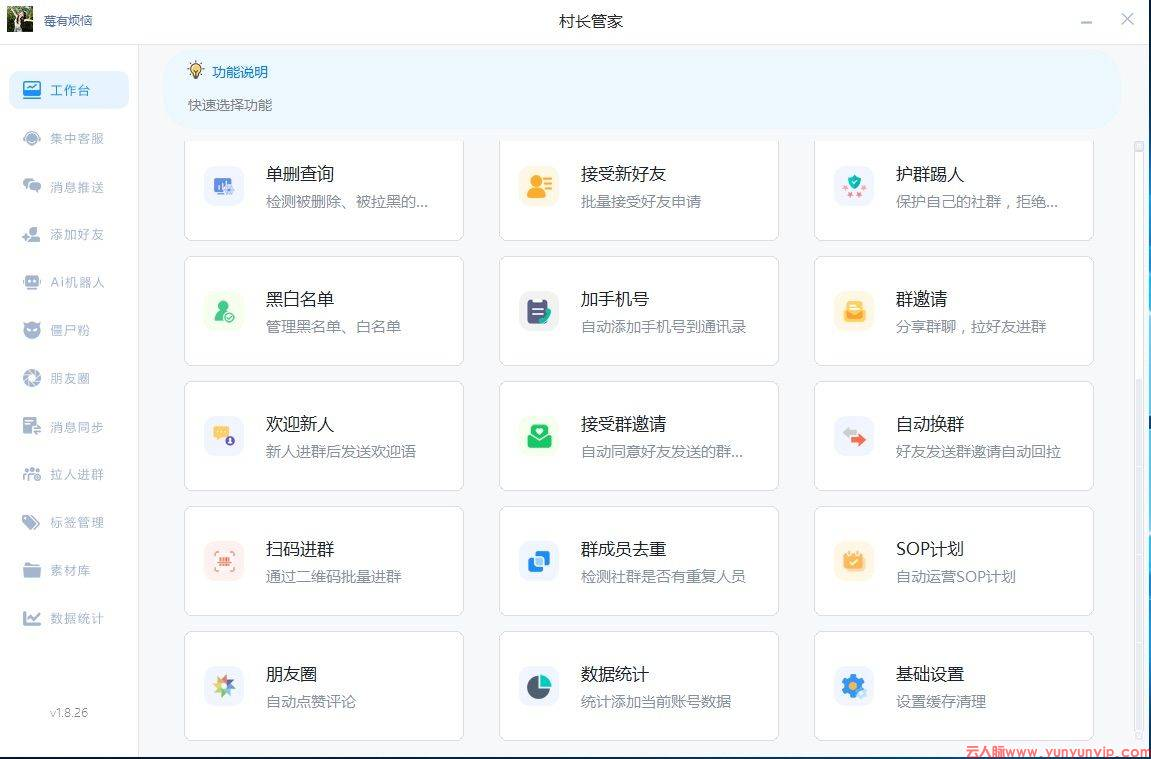
Task: Click the 朋友圈 colorful star icon
Action: tap(223, 686)
